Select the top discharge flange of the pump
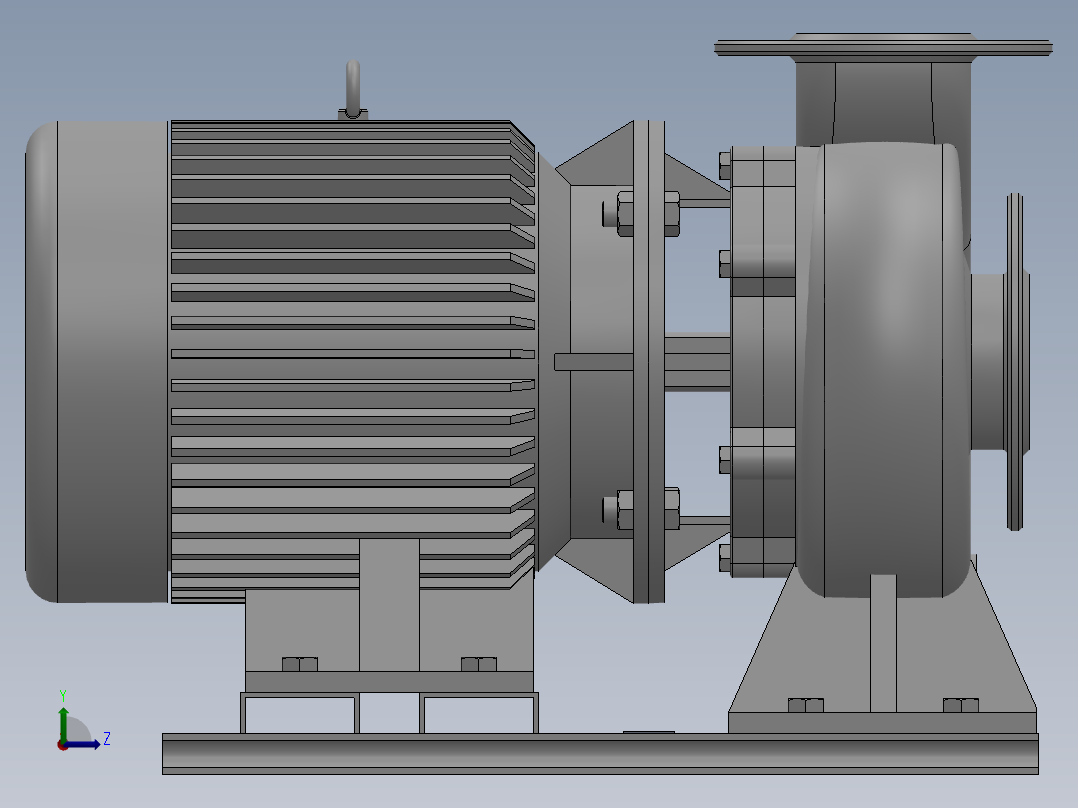 (883, 47)
